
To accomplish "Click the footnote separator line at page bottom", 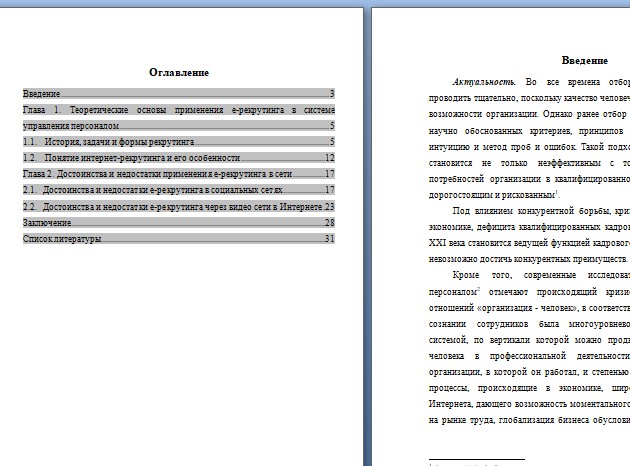I will tap(475, 460).
